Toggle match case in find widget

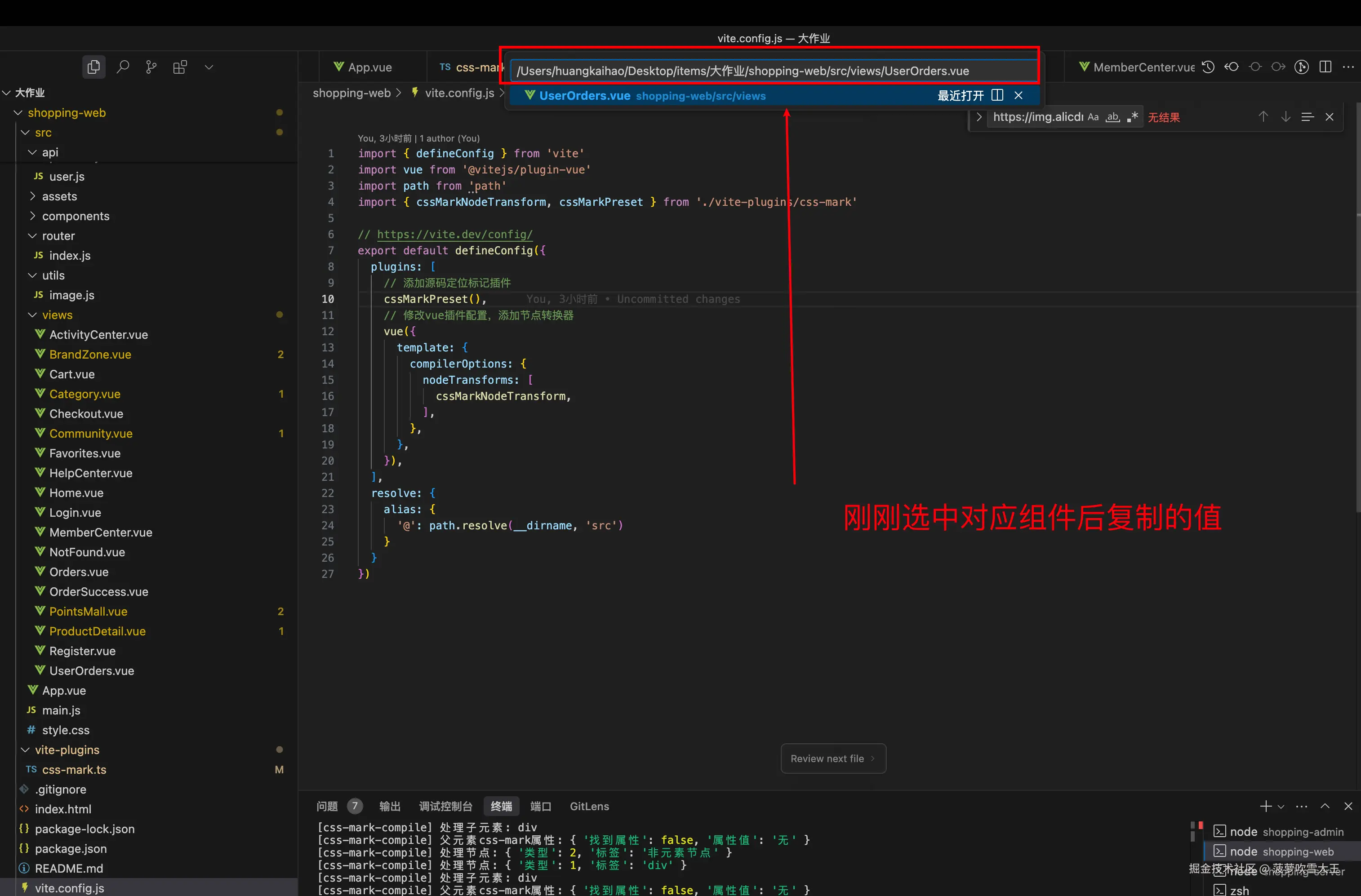click(1093, 117)
